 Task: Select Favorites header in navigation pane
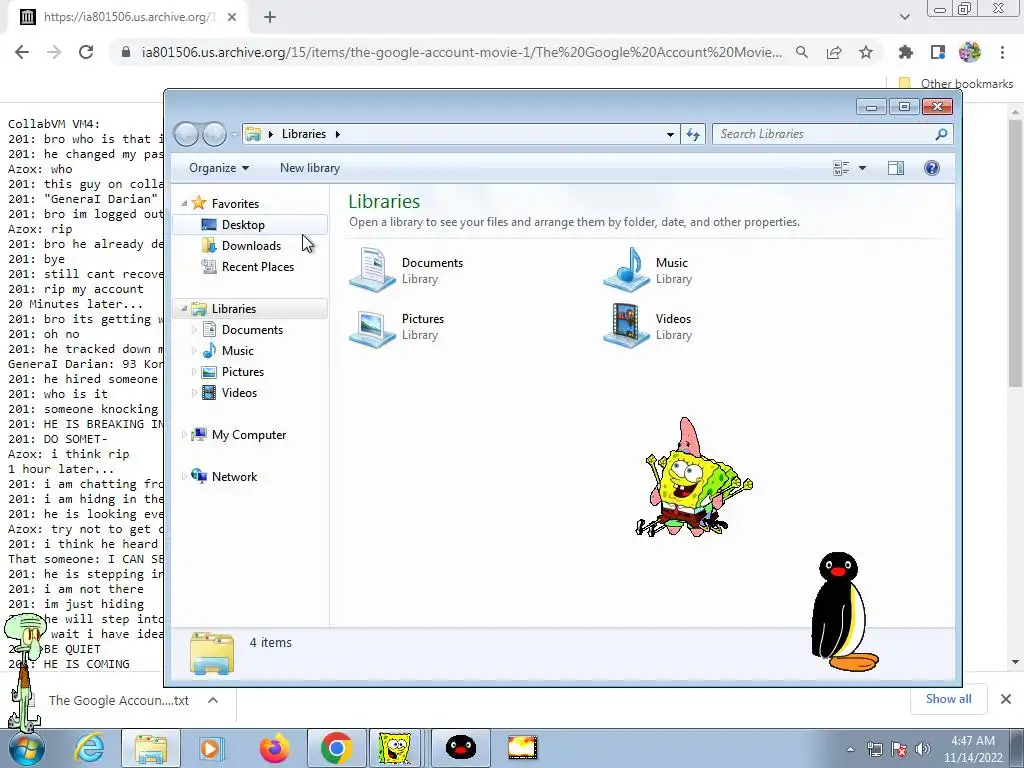[x=235, y=204]
